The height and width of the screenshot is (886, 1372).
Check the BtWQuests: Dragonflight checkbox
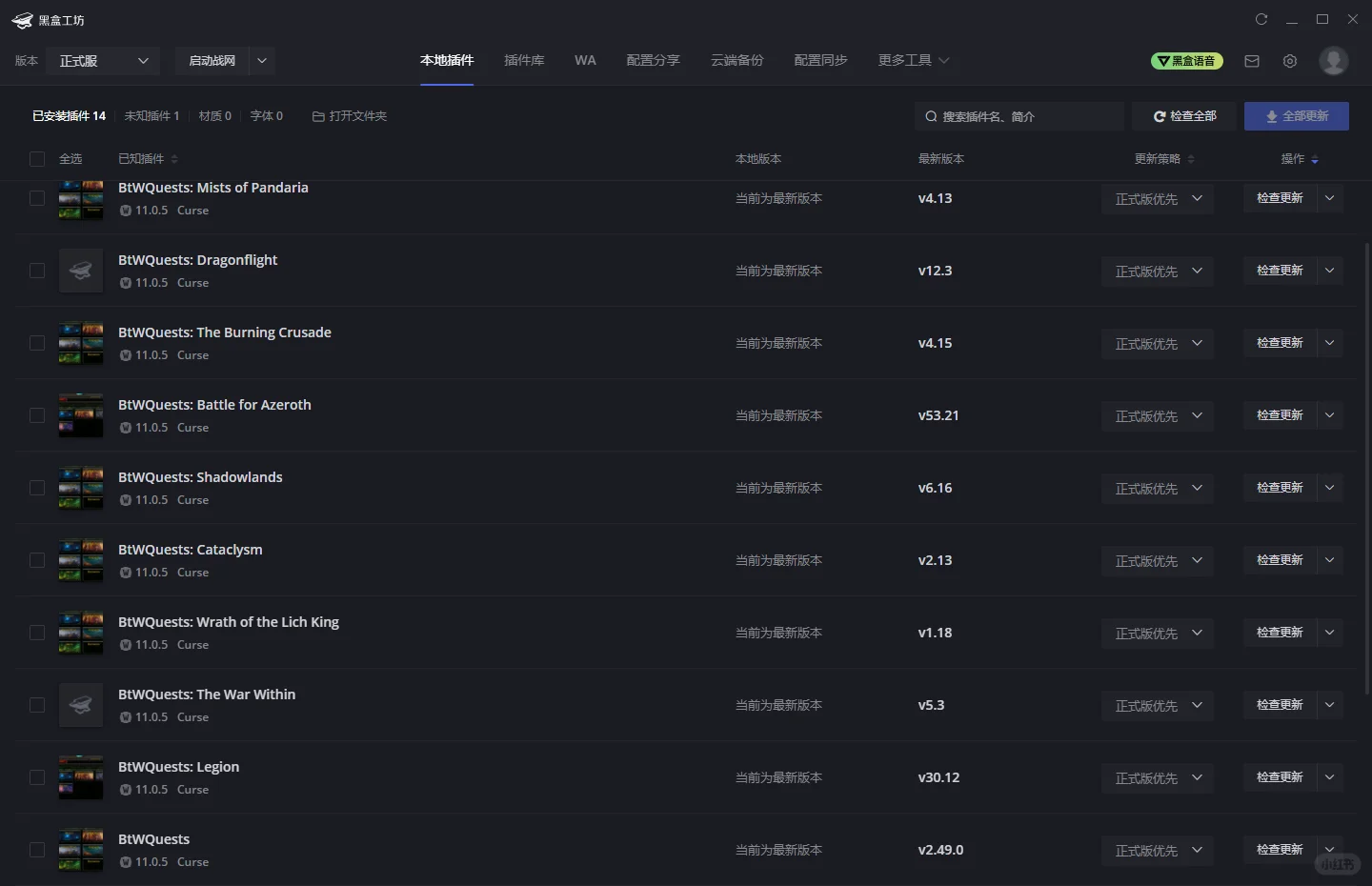(37, 271)
